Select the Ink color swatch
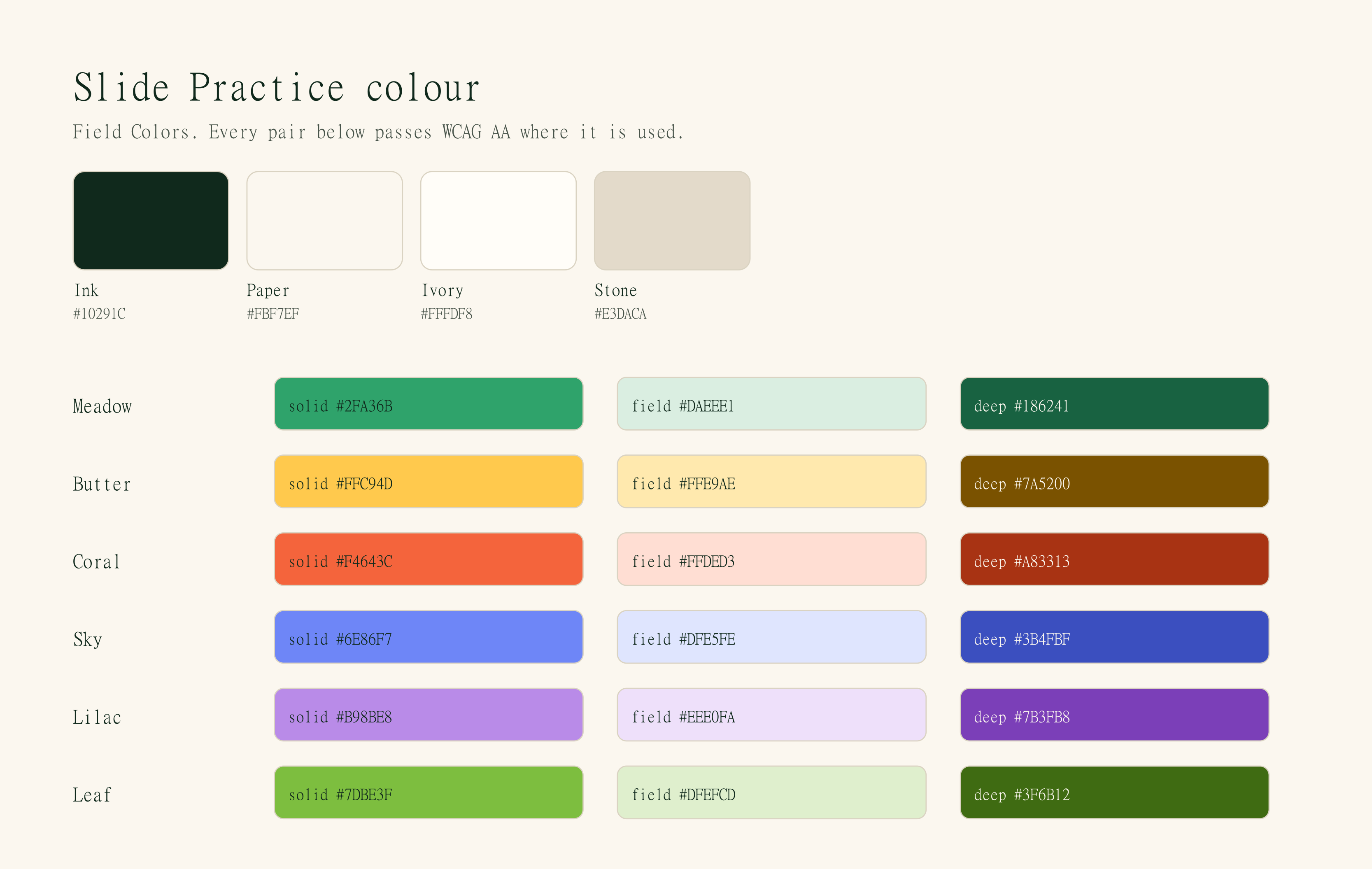Image resolution: width=1372 pixels, height=869 pixels. [151, 221]
